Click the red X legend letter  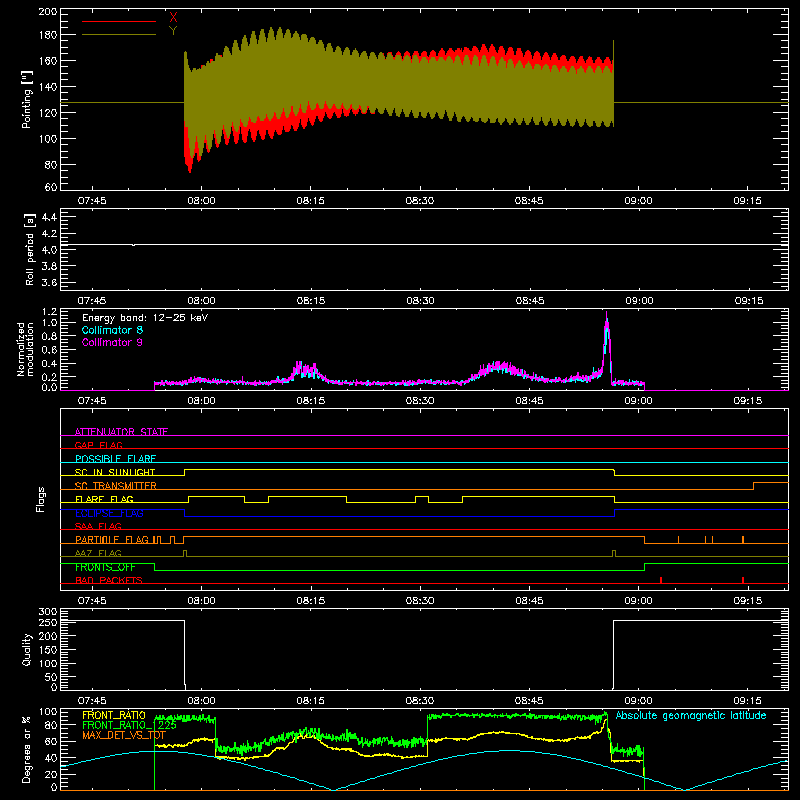click(x=173, y=18)
